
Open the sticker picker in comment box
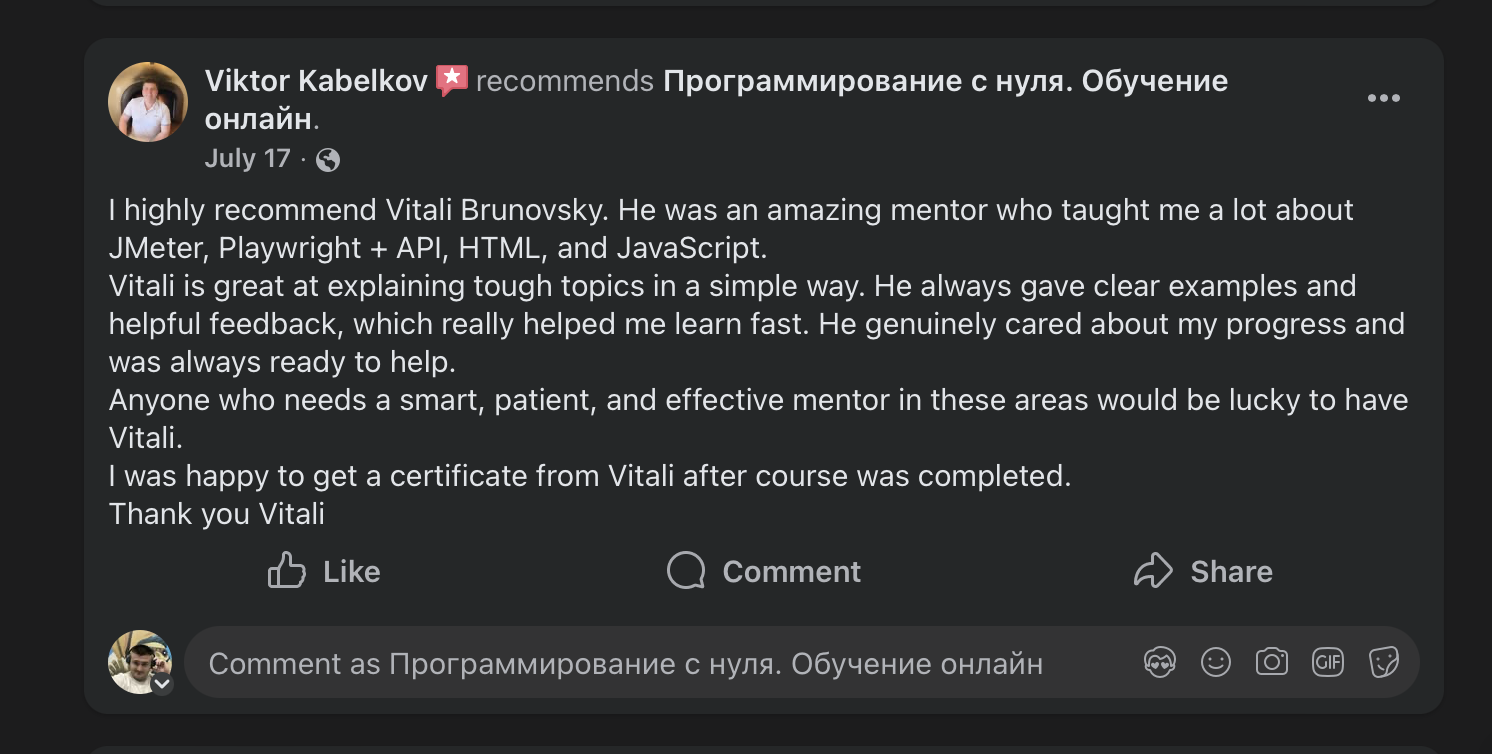click(x=1383, y=662)
